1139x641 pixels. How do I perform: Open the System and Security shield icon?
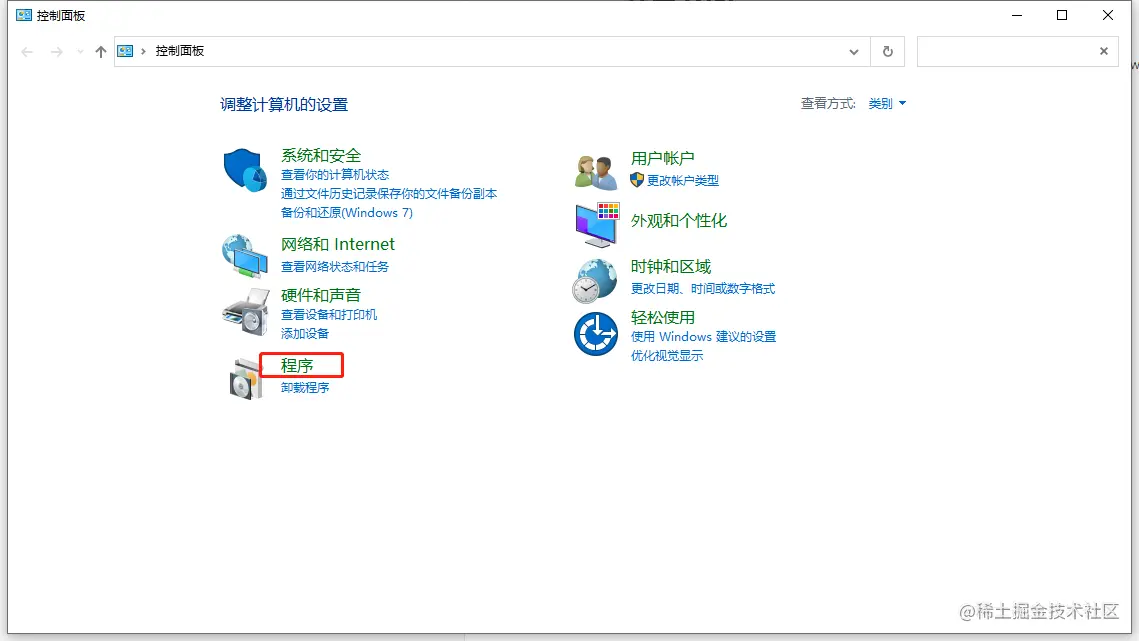click(x=245, y=170)
